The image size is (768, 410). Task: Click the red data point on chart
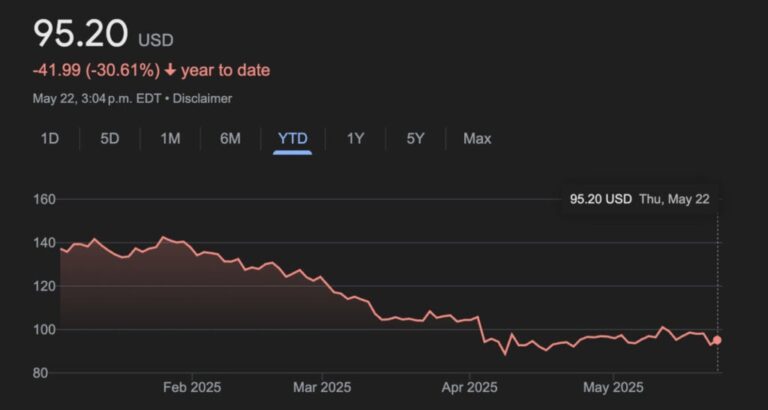pos(717,340)
